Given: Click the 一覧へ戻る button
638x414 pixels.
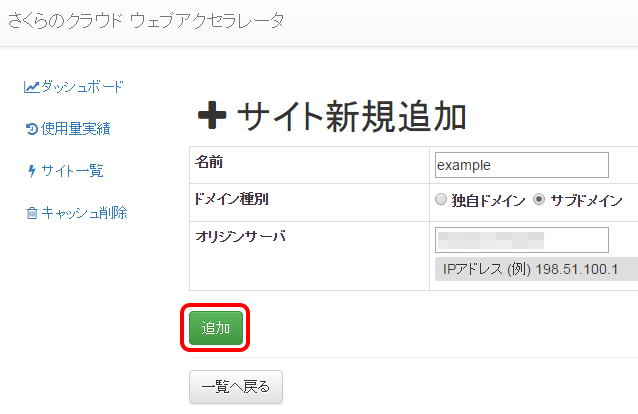Looking at the screenshot, I should [x=236, y=387].
